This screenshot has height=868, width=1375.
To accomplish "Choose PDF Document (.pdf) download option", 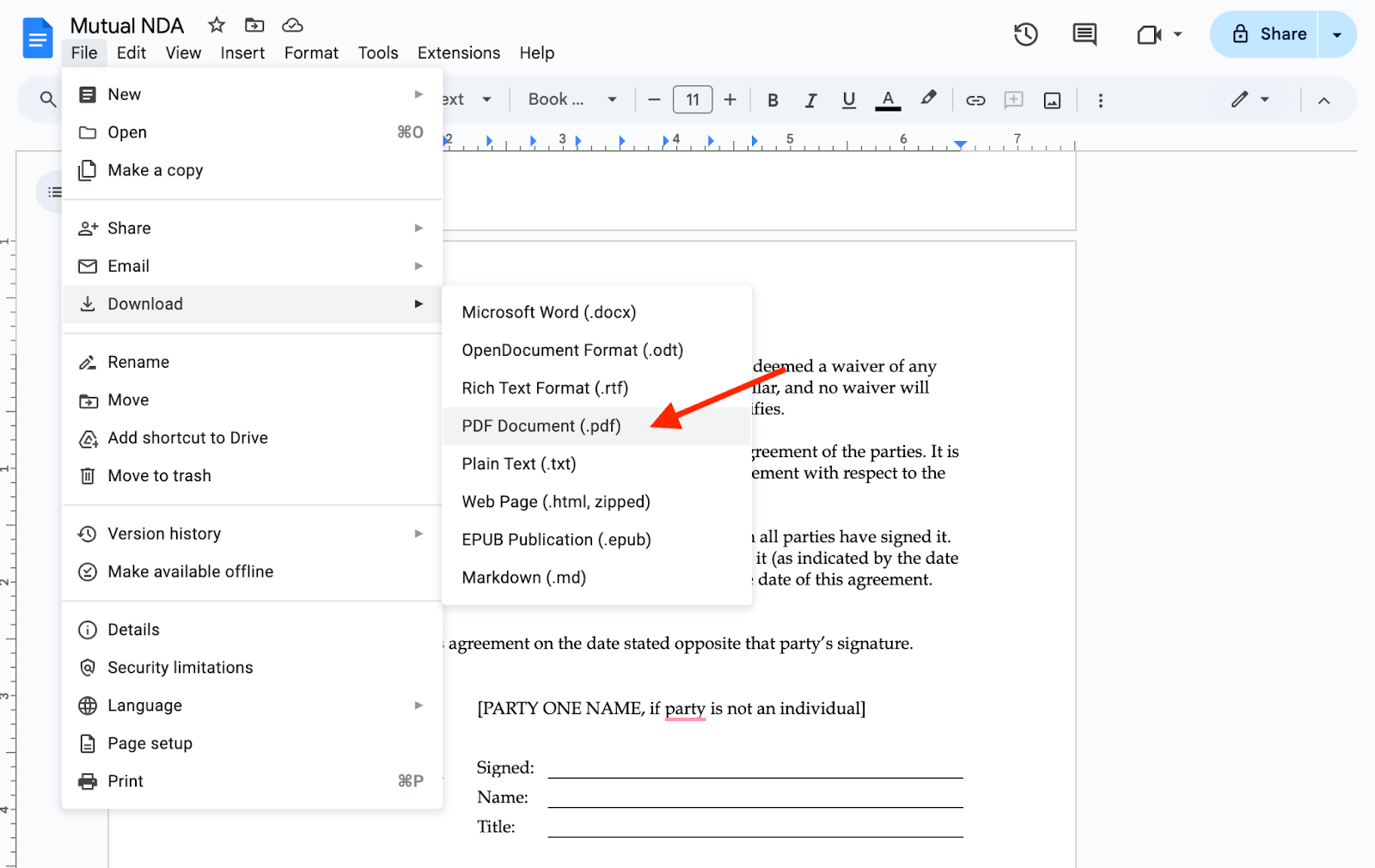I will coord(541,426).
